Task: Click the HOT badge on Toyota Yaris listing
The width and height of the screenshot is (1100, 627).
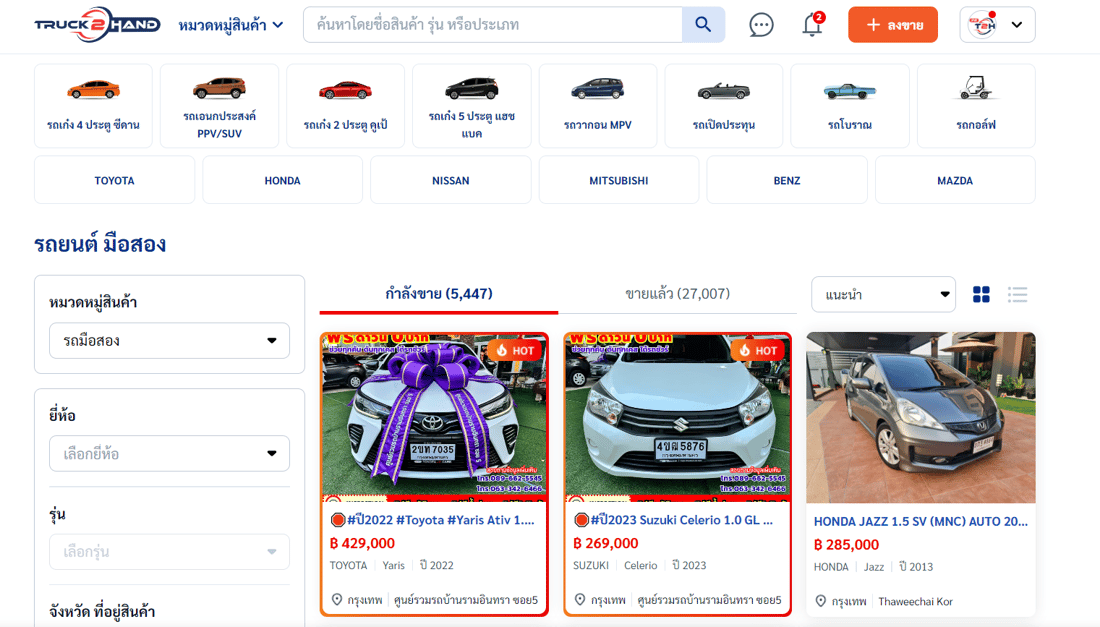Action: point(516,350)
